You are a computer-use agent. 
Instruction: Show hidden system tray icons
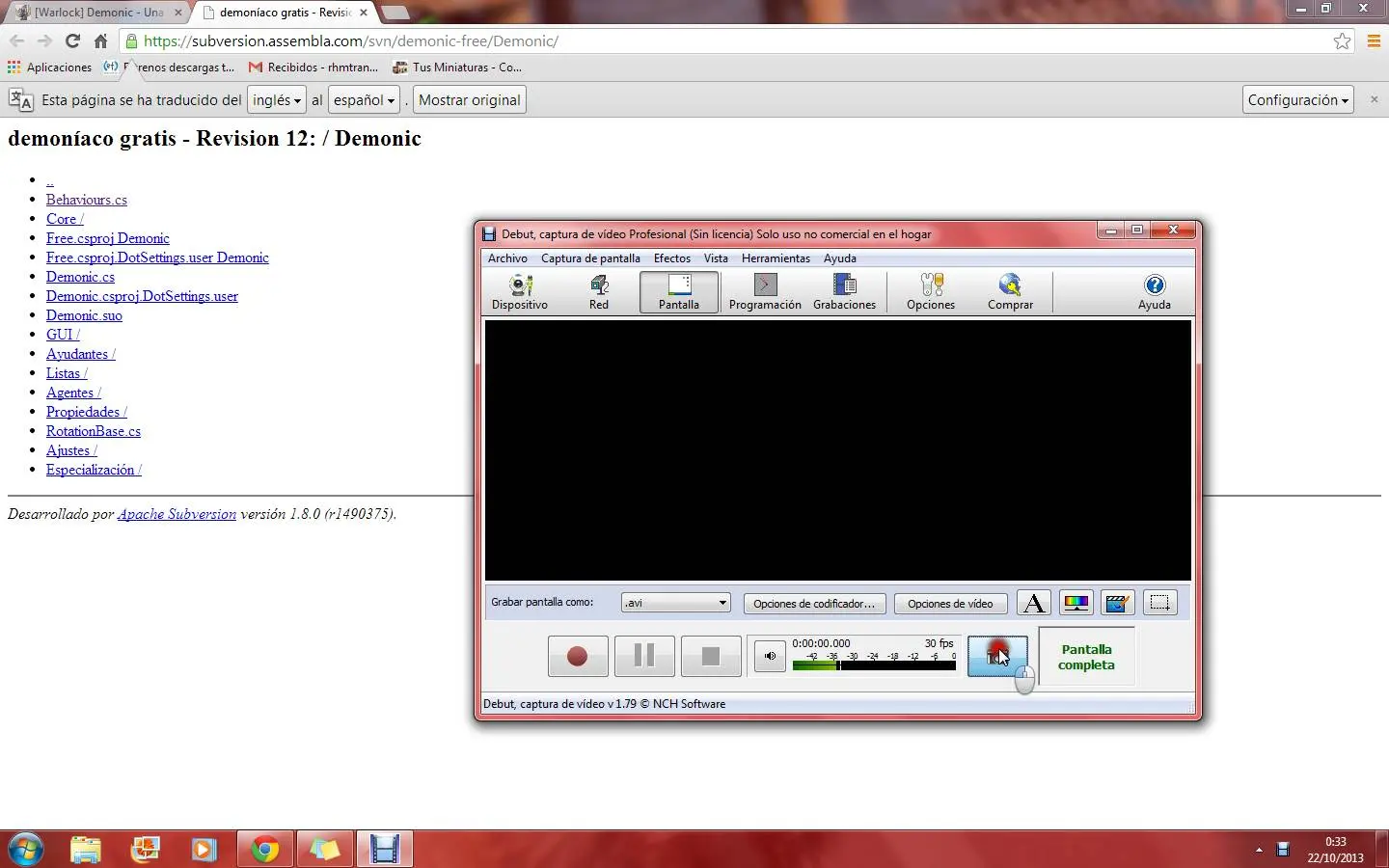pos(1259,850)
